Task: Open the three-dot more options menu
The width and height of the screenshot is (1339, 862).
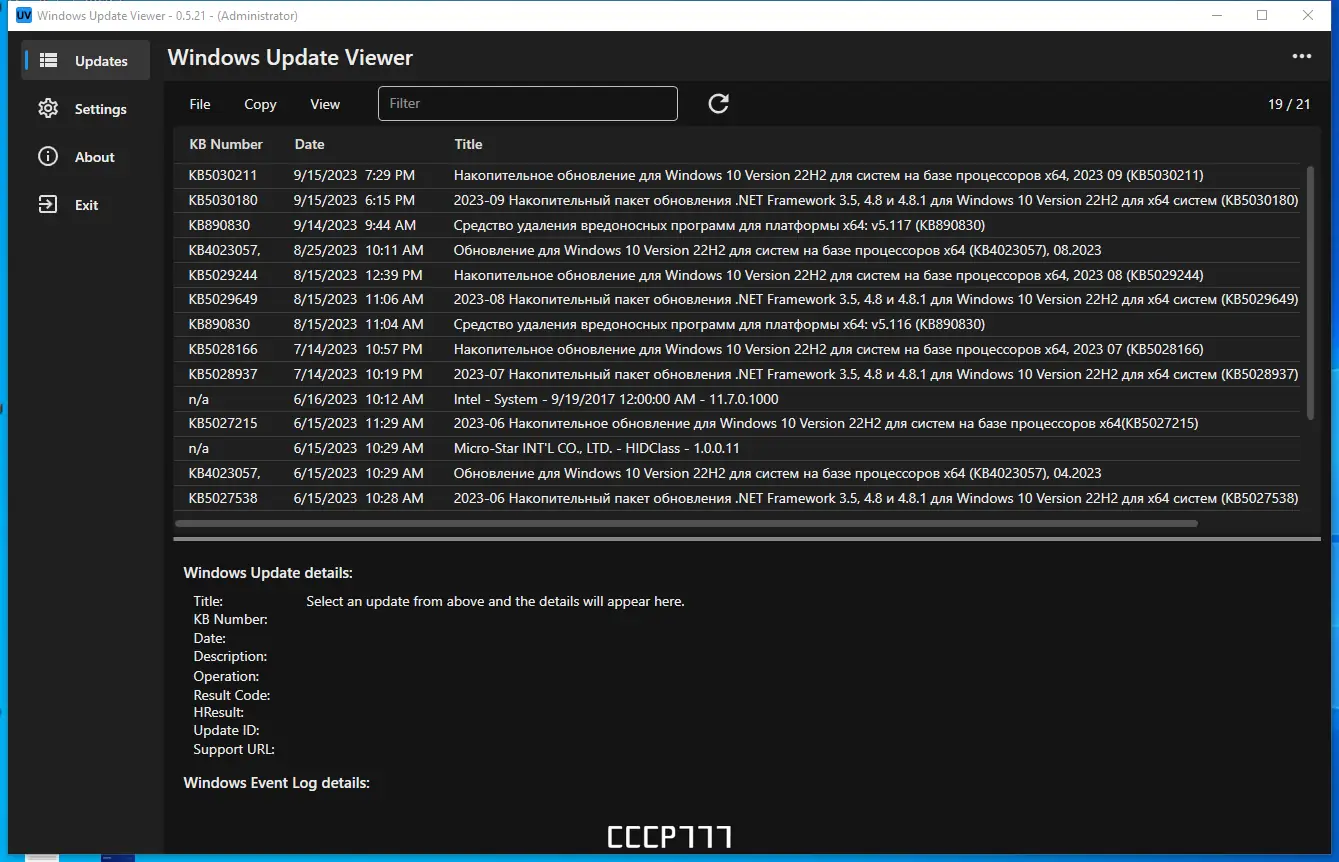Action: click(x=1302, y=57)
